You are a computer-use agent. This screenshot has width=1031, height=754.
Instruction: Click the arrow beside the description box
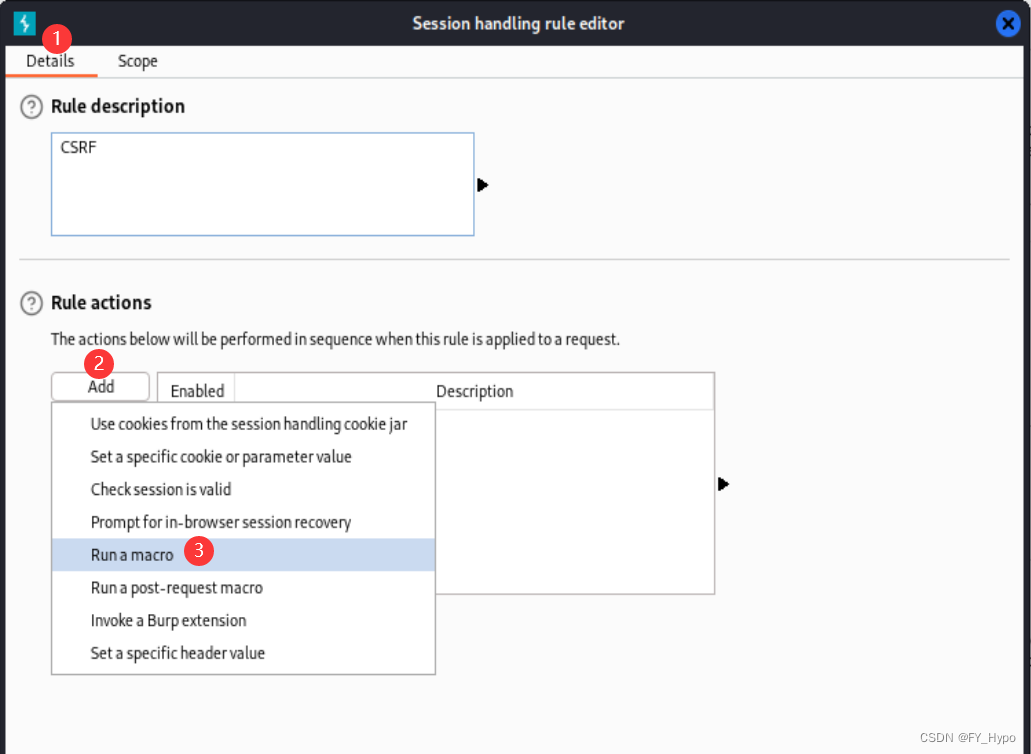(x=483, y=185)
